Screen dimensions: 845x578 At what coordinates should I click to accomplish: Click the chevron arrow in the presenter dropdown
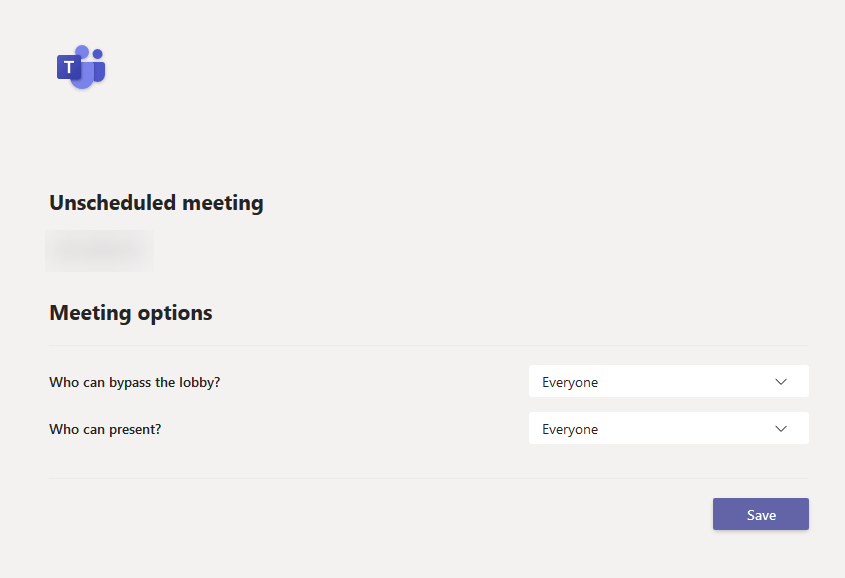click(781, 428)
